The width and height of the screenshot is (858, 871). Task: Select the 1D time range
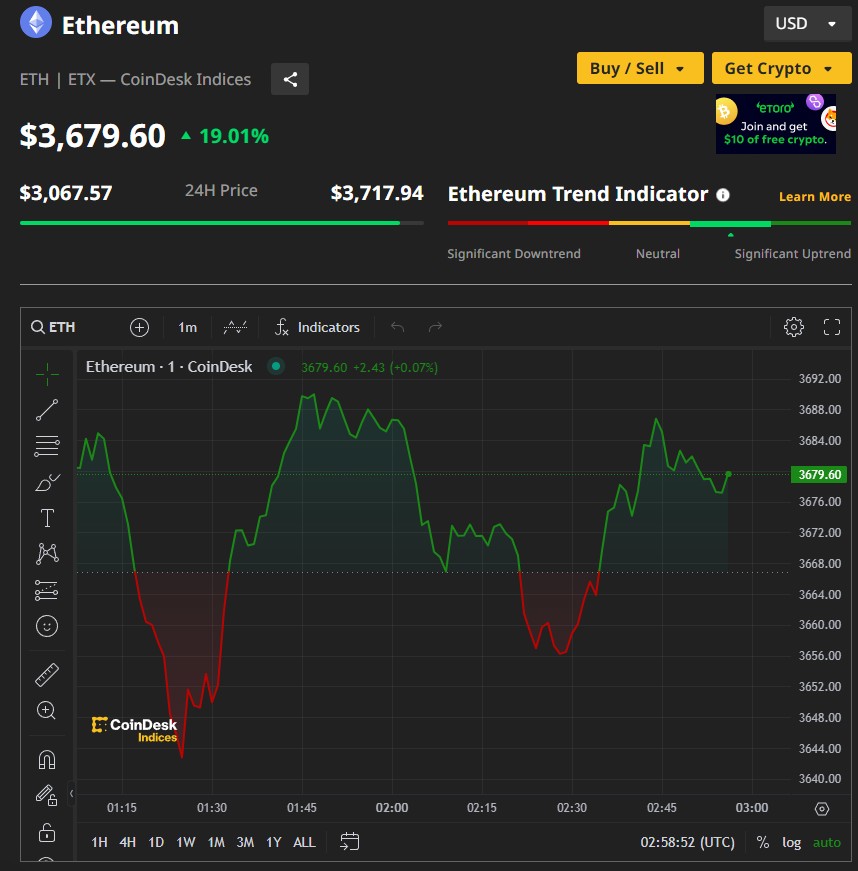[x=156, y=842]
